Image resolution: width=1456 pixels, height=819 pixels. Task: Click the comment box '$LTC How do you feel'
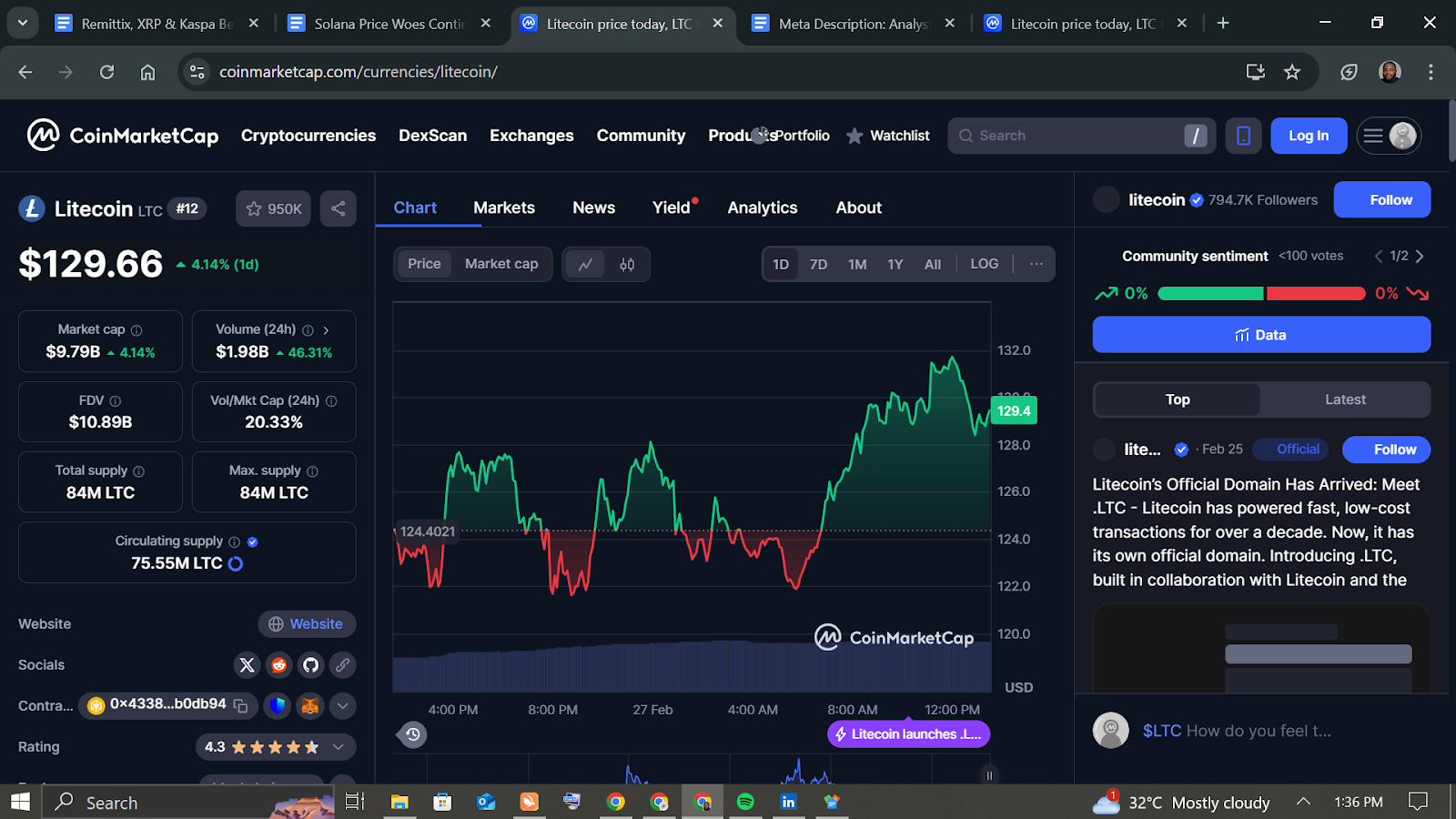[1237, 731]
